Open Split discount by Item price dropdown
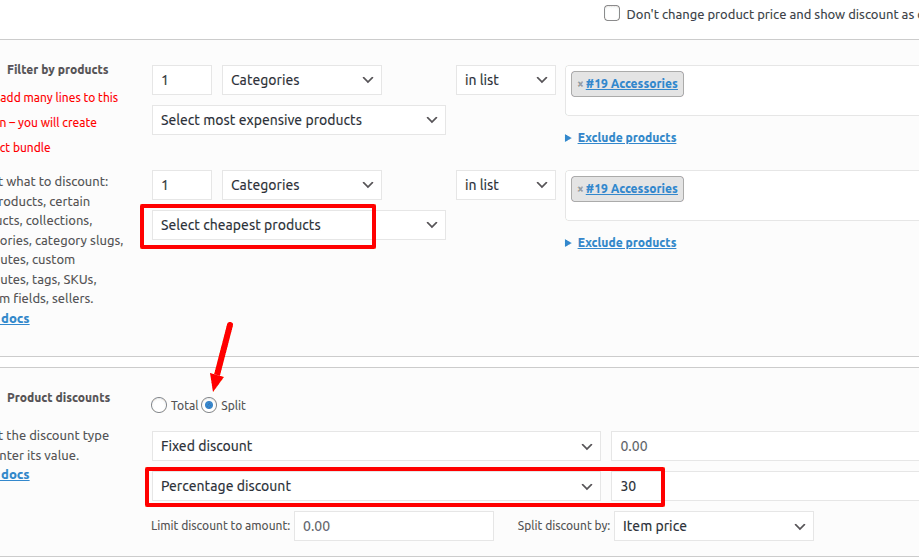Viewport: 919px width, 557px height. click(x=713, y=526)
